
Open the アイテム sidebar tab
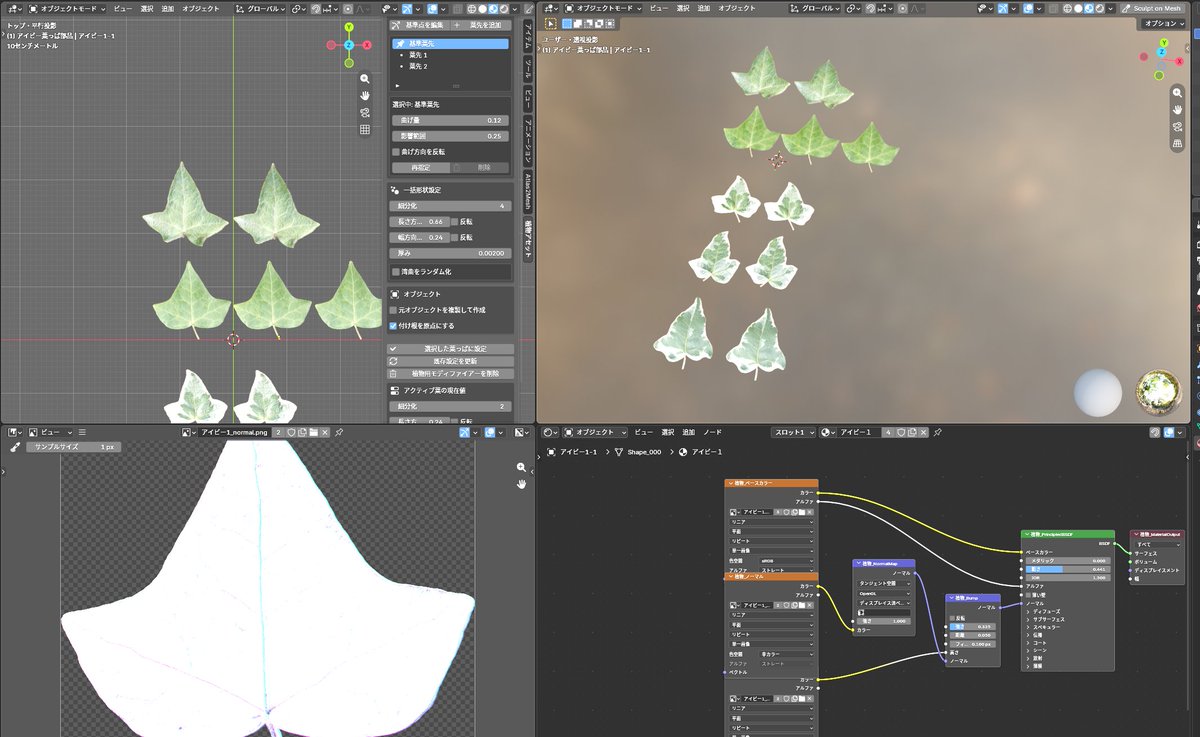(528, 38)
